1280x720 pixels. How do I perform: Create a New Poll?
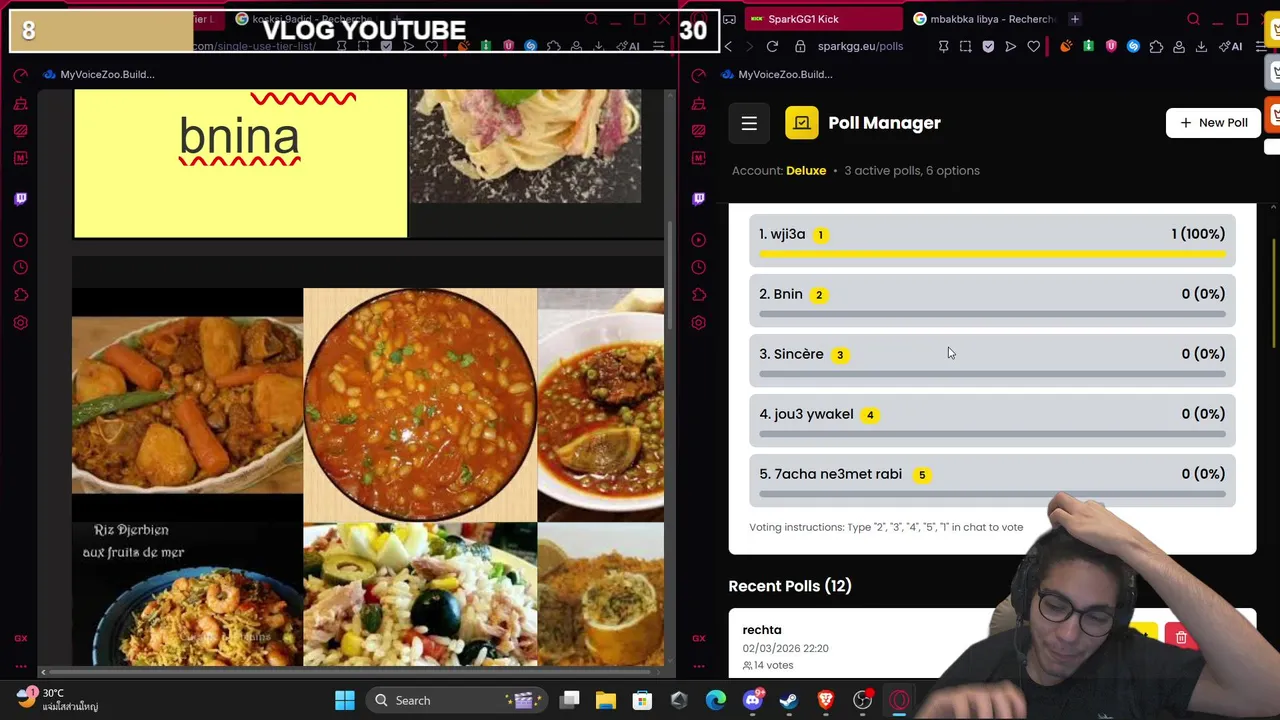[x=1213, y=122]
